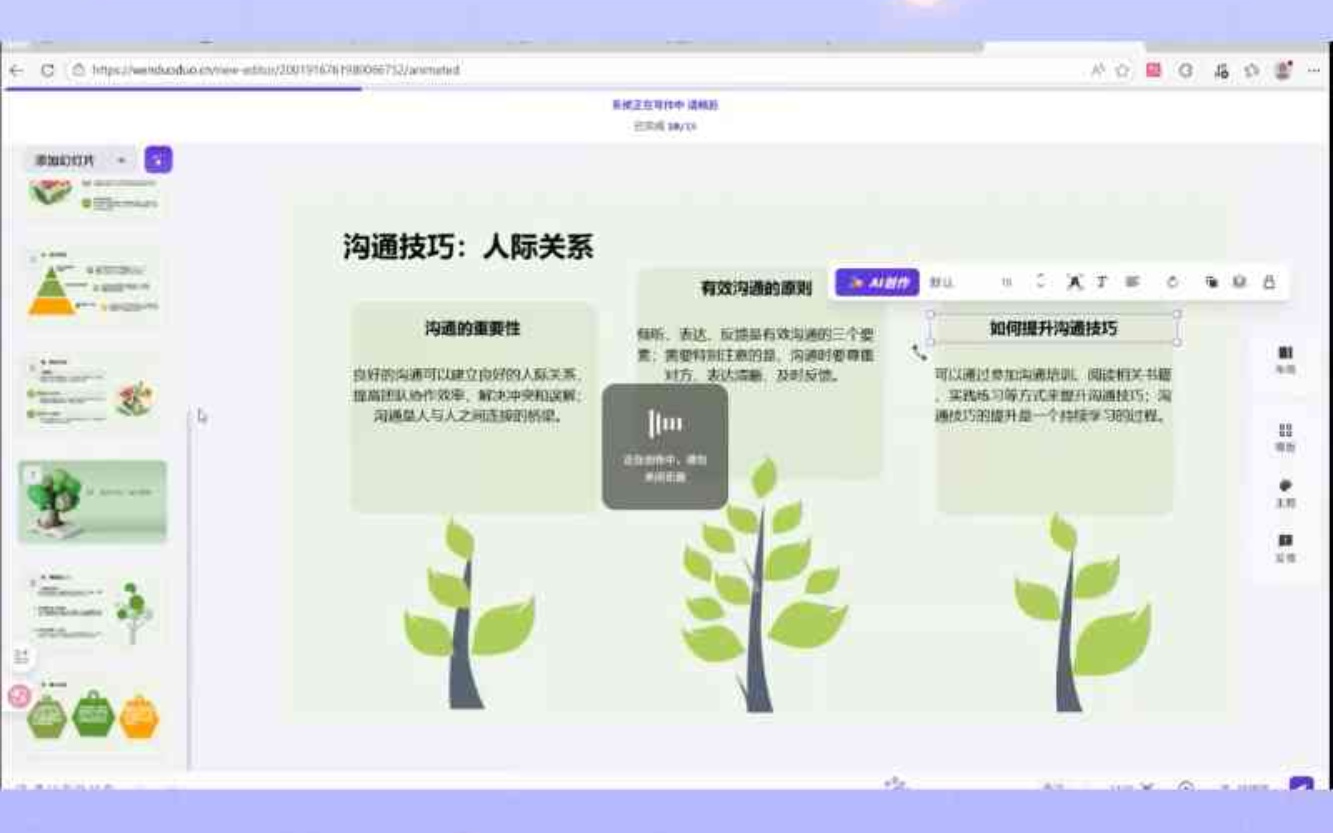
Task: Click the rotate icon in floating toolbar
Action: pyautogui.click(x=1172, y=283)
